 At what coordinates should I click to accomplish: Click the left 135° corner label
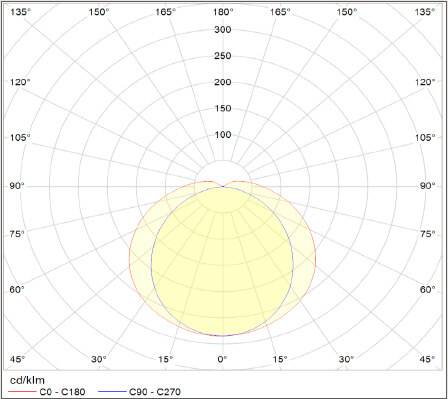coord(20,12)
